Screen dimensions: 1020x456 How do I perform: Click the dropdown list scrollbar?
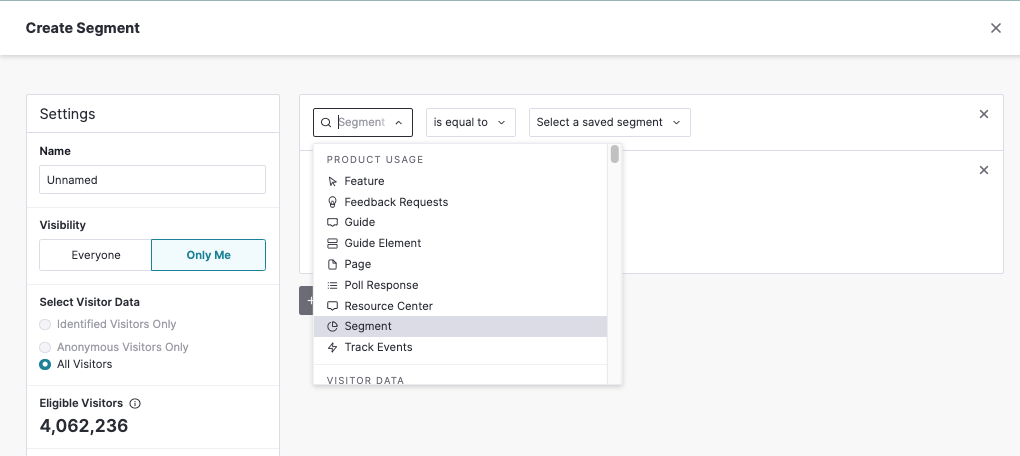(615, 154)
